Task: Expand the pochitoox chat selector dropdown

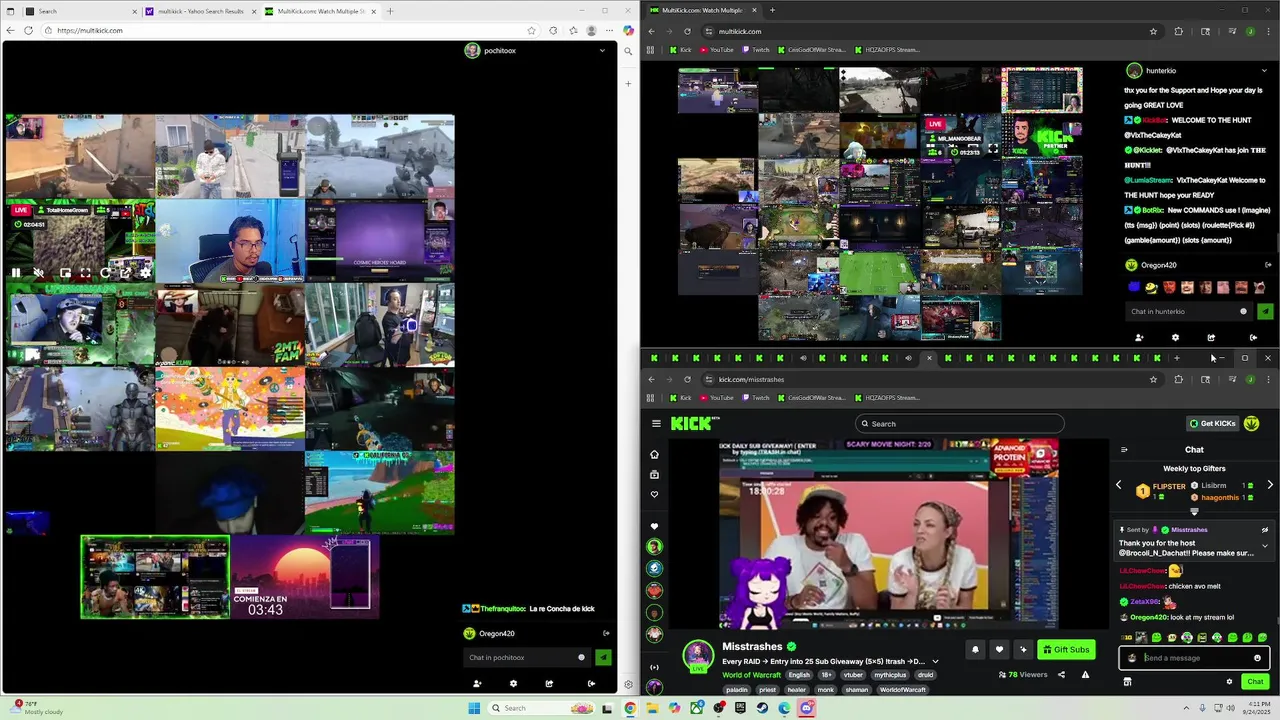Action: click(602, 50)
